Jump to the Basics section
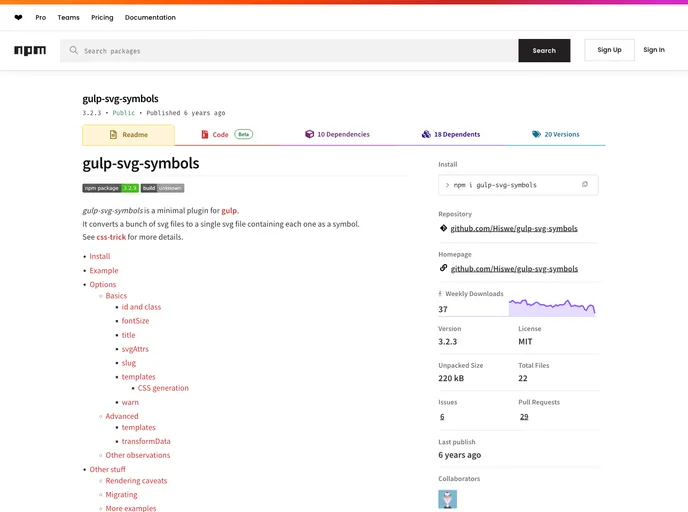This screenshot has height=512, width=688. click(x=116, y=296)
